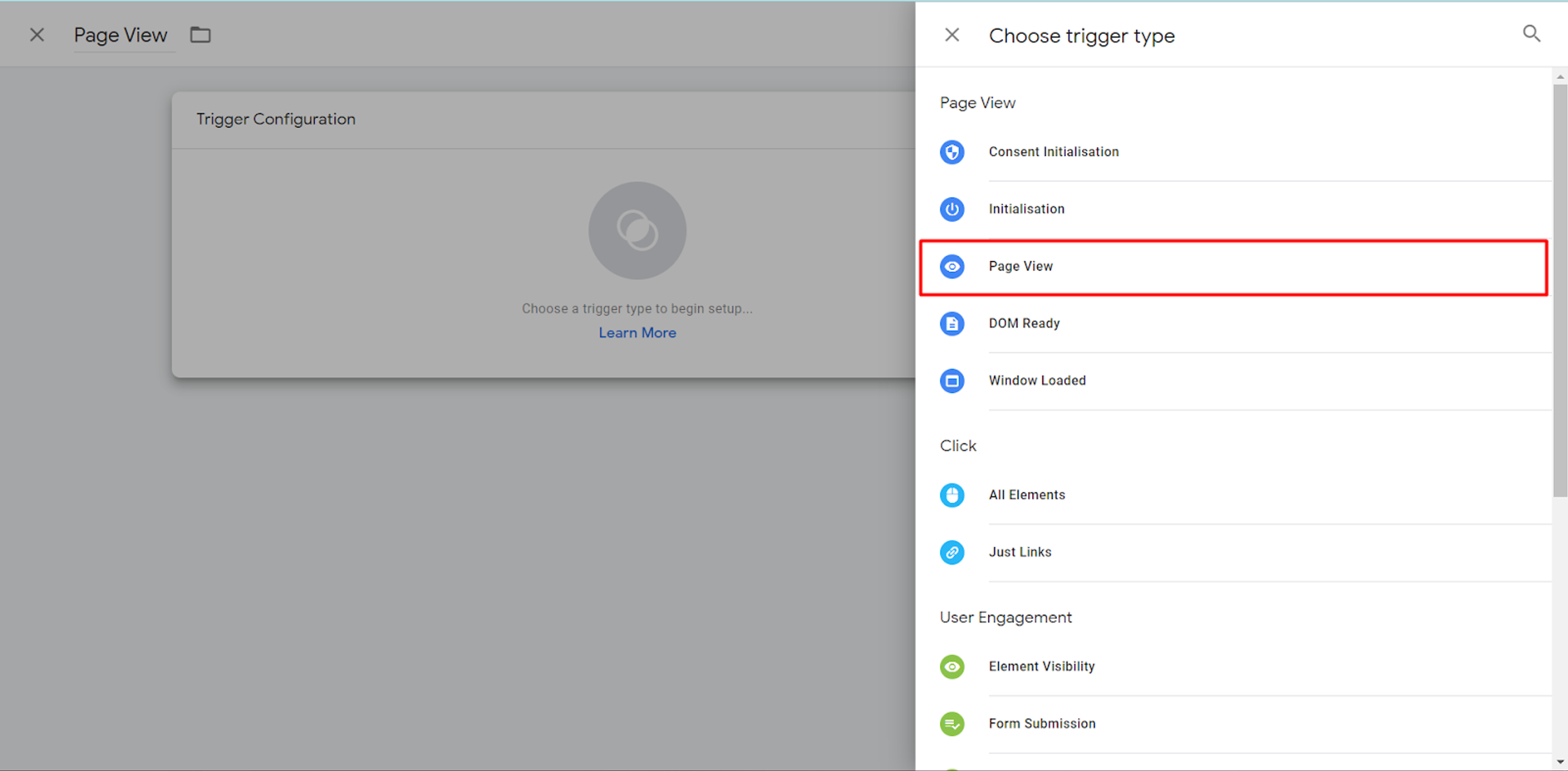The height and width of the screenshot is (771, 1568).
Task: Click the Form Submission green icon
Action: pos(952,724)
